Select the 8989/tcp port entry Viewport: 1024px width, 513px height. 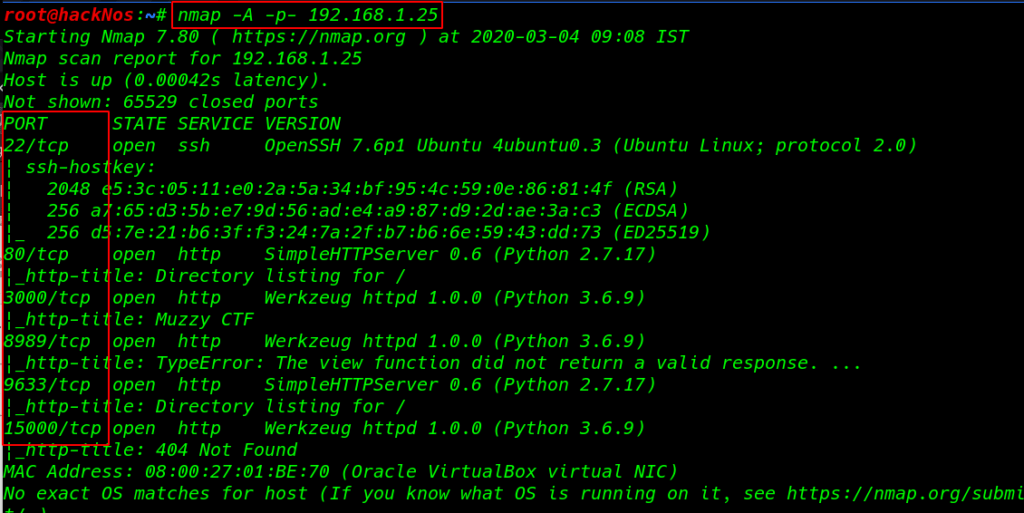47,341
